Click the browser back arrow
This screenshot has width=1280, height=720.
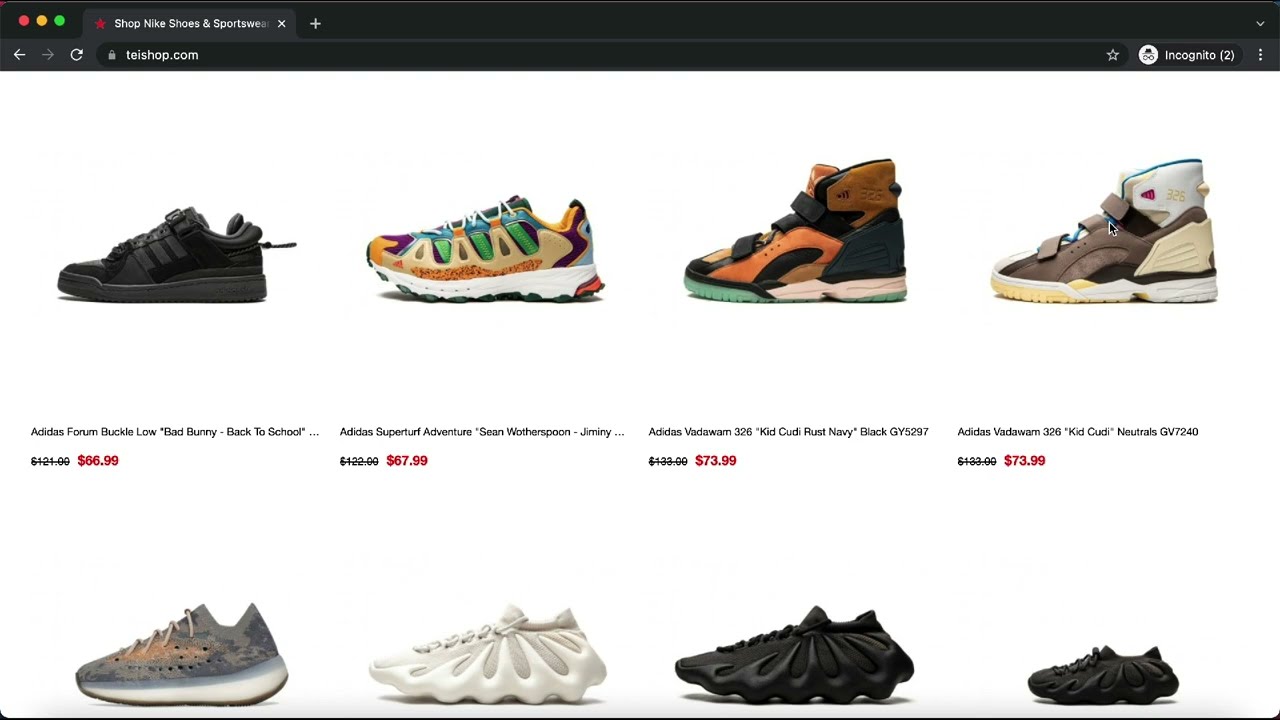[19, 55]
